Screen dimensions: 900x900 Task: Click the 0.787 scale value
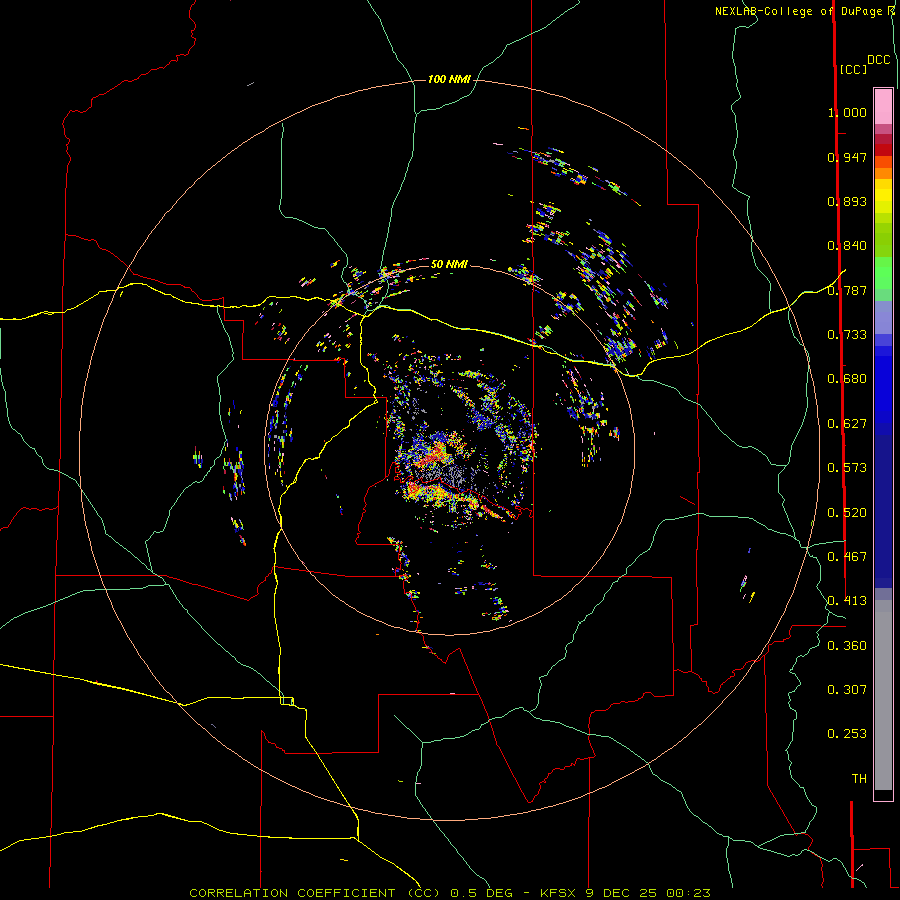pyautogui.click(x=847, y=290)
